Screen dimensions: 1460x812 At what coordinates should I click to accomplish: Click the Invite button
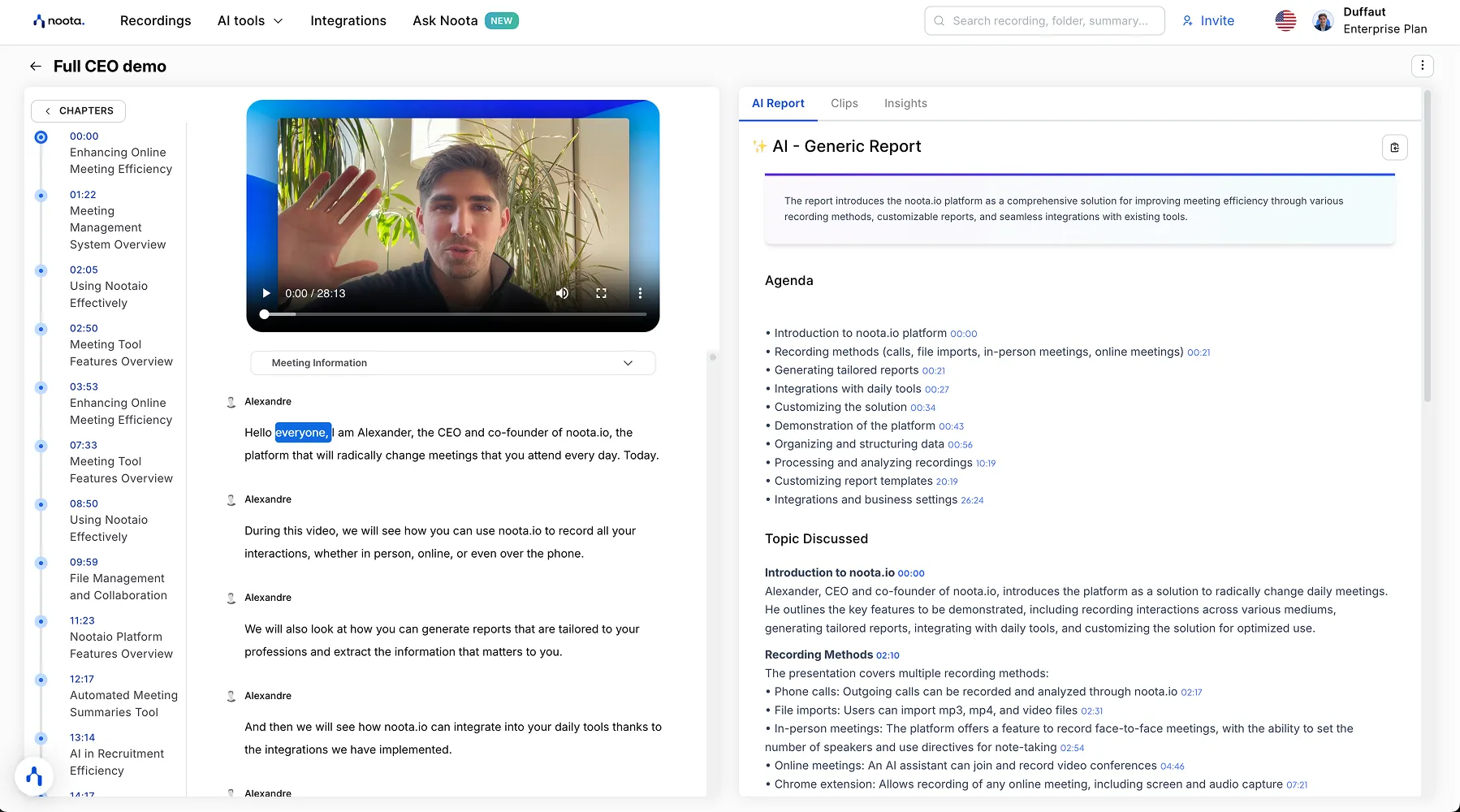[1208, 20]
